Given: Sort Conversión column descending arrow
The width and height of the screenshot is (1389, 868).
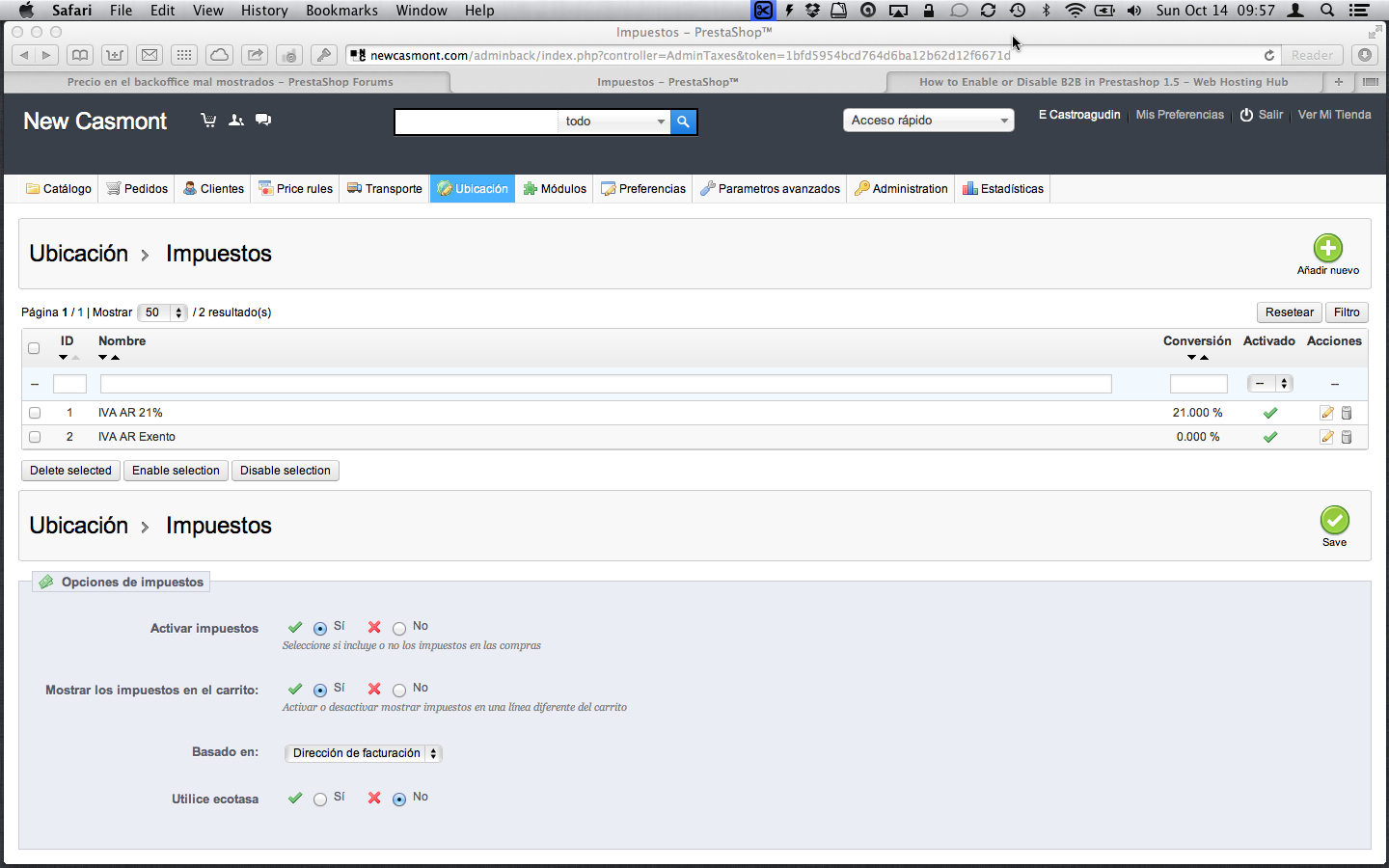Looking at the screenshot, I should point(1192,358).
